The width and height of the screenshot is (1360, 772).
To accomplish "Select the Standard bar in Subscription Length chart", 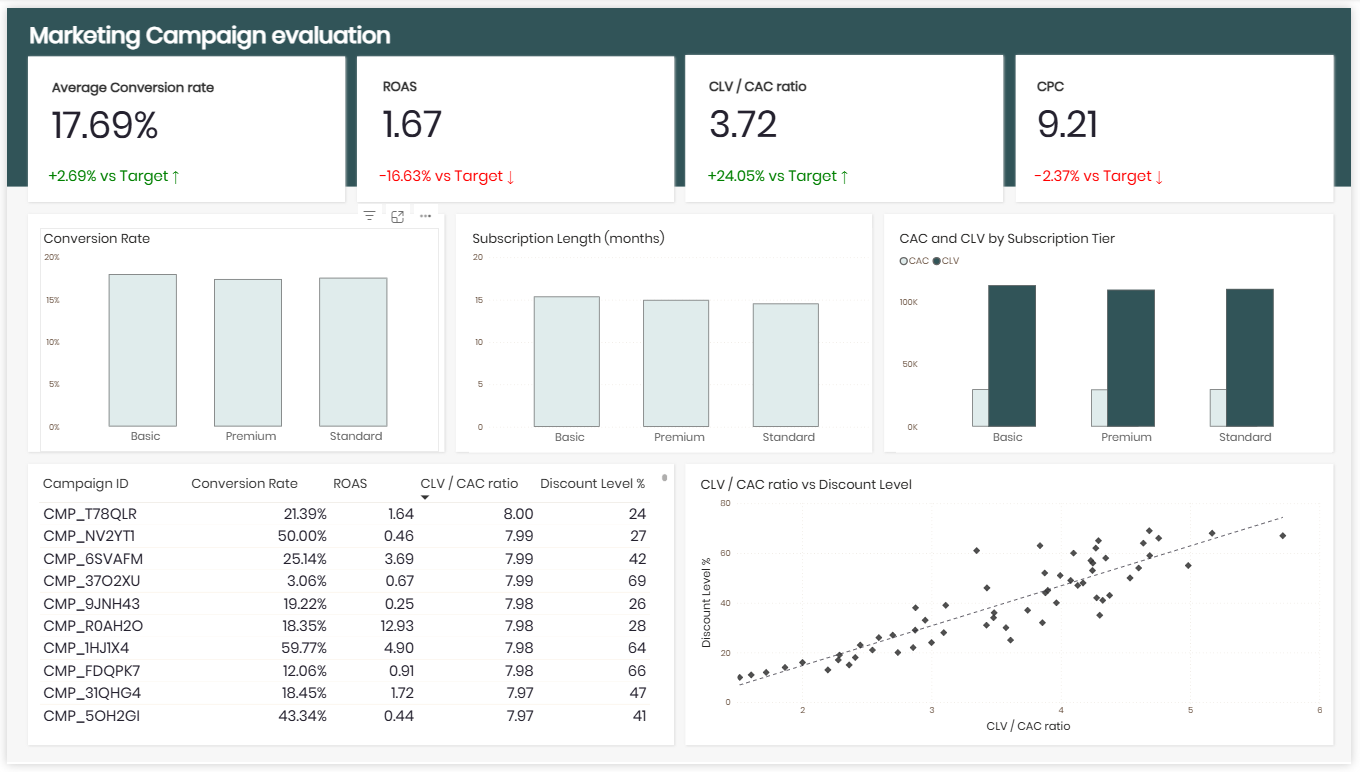I will click(786, 365).
